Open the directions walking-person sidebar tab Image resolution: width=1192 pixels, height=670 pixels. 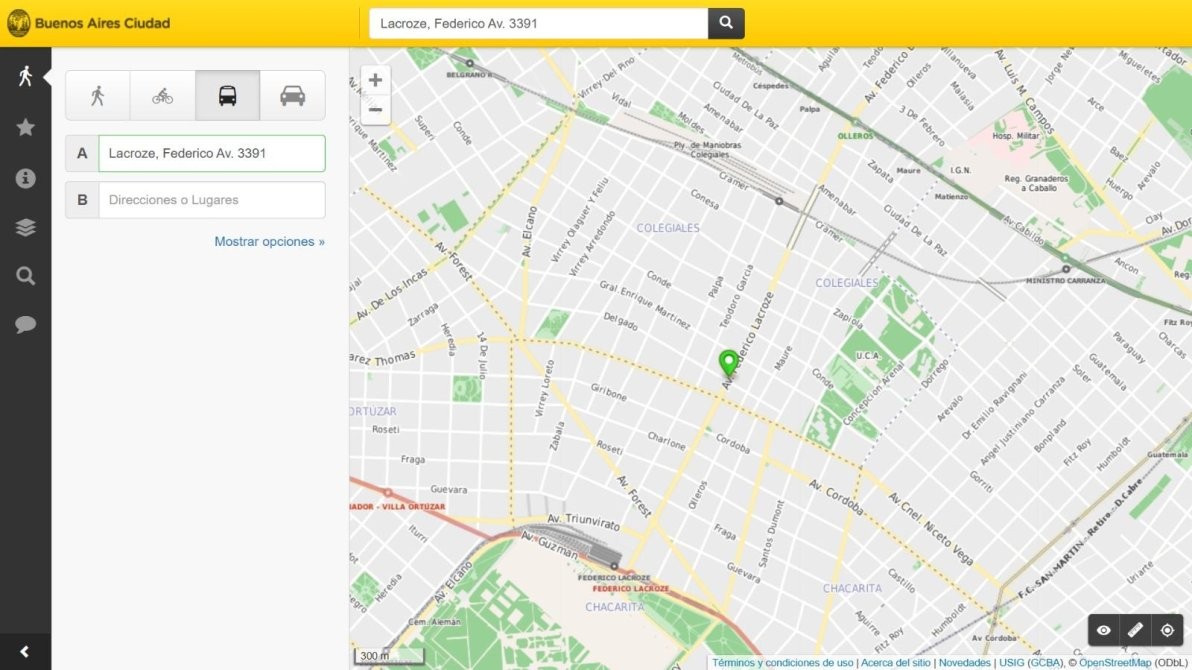coord(25,75)
